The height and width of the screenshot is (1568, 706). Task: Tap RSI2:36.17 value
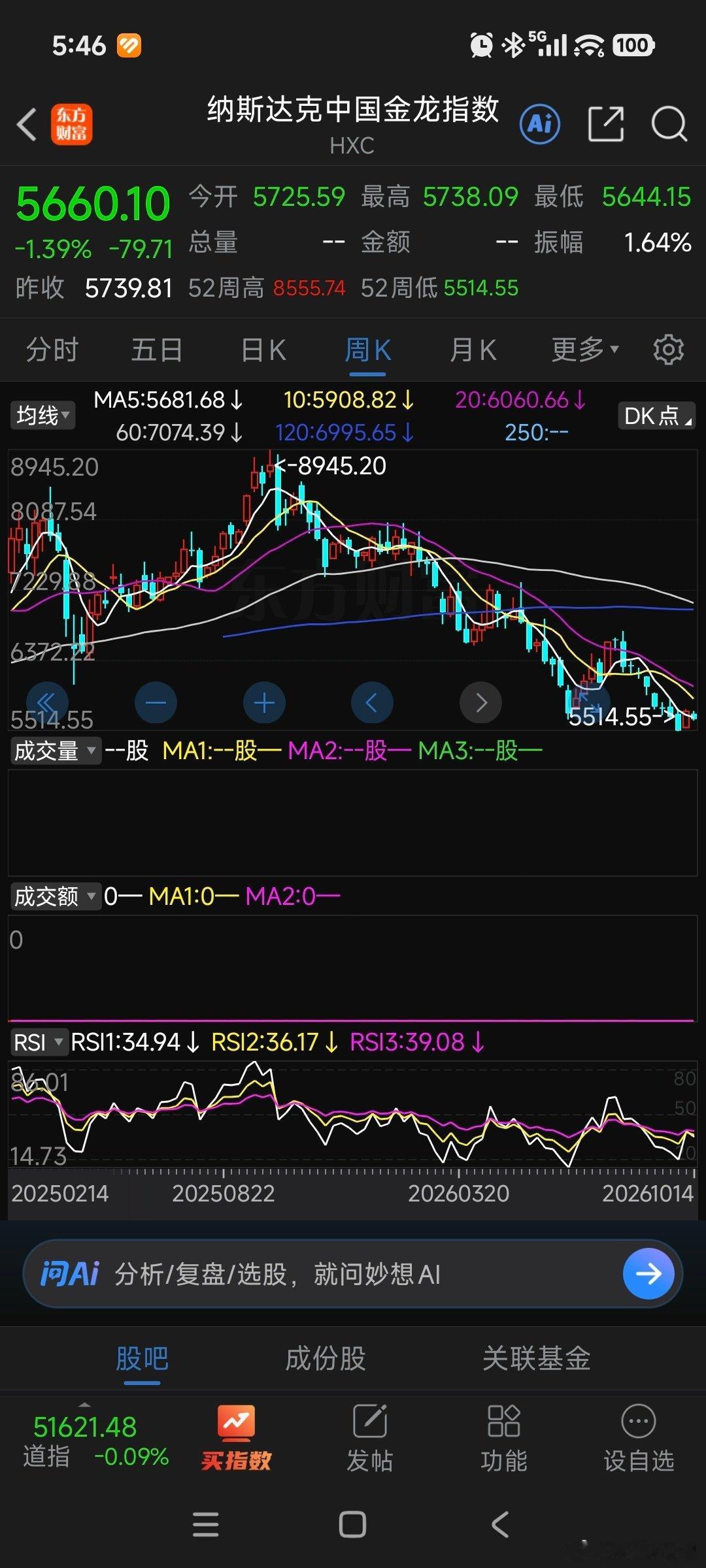(x=275, y=1042)
